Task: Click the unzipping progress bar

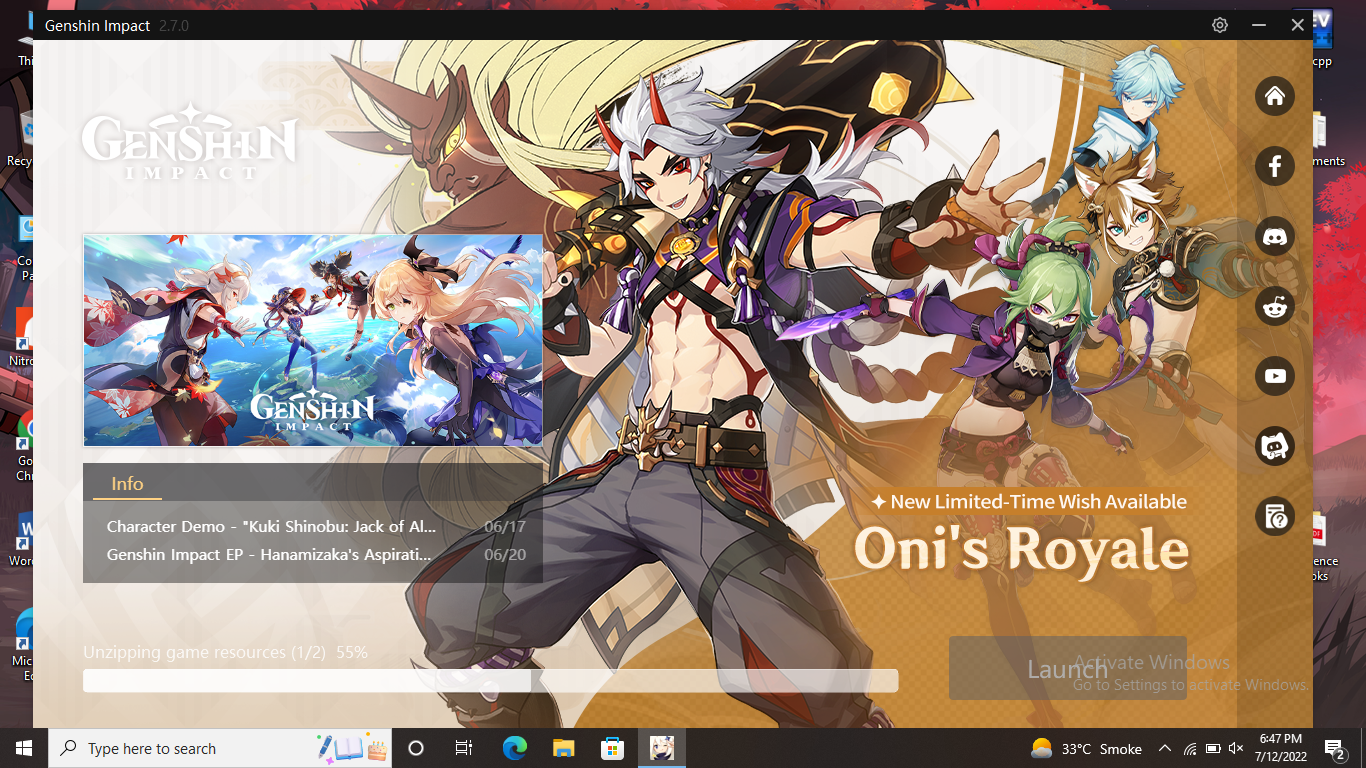Action: pos(490,681)
